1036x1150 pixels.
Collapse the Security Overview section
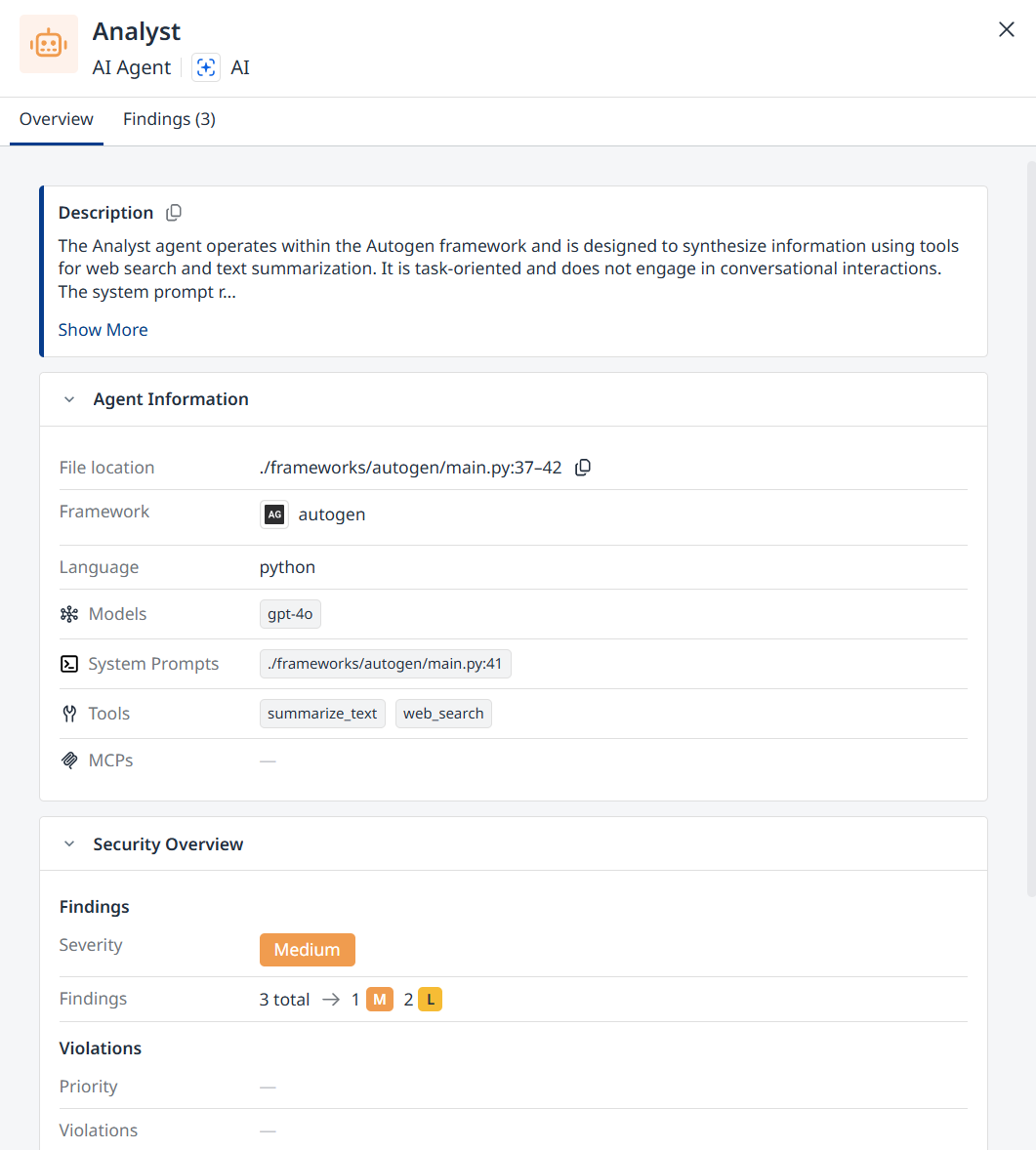69,844
